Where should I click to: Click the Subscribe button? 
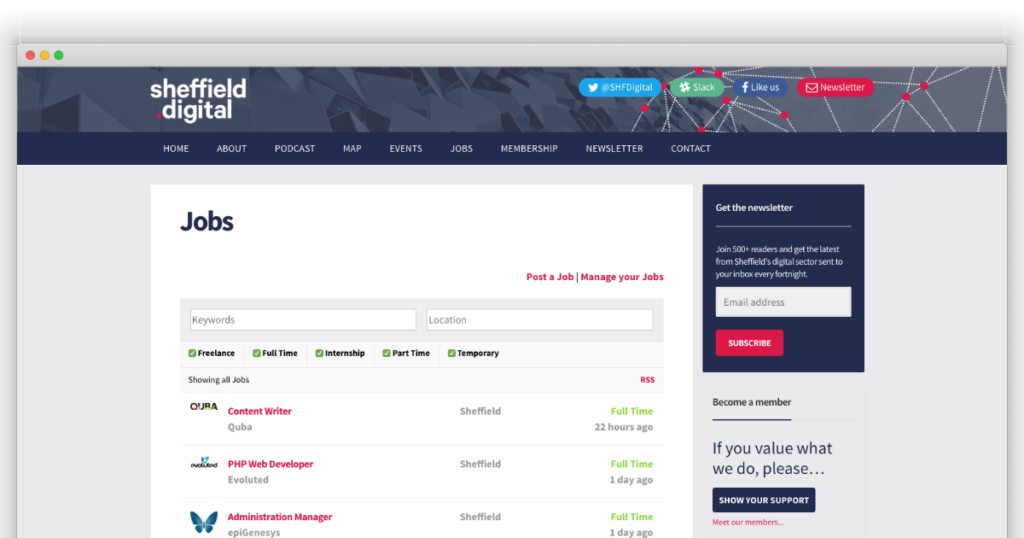click(749, 343)
